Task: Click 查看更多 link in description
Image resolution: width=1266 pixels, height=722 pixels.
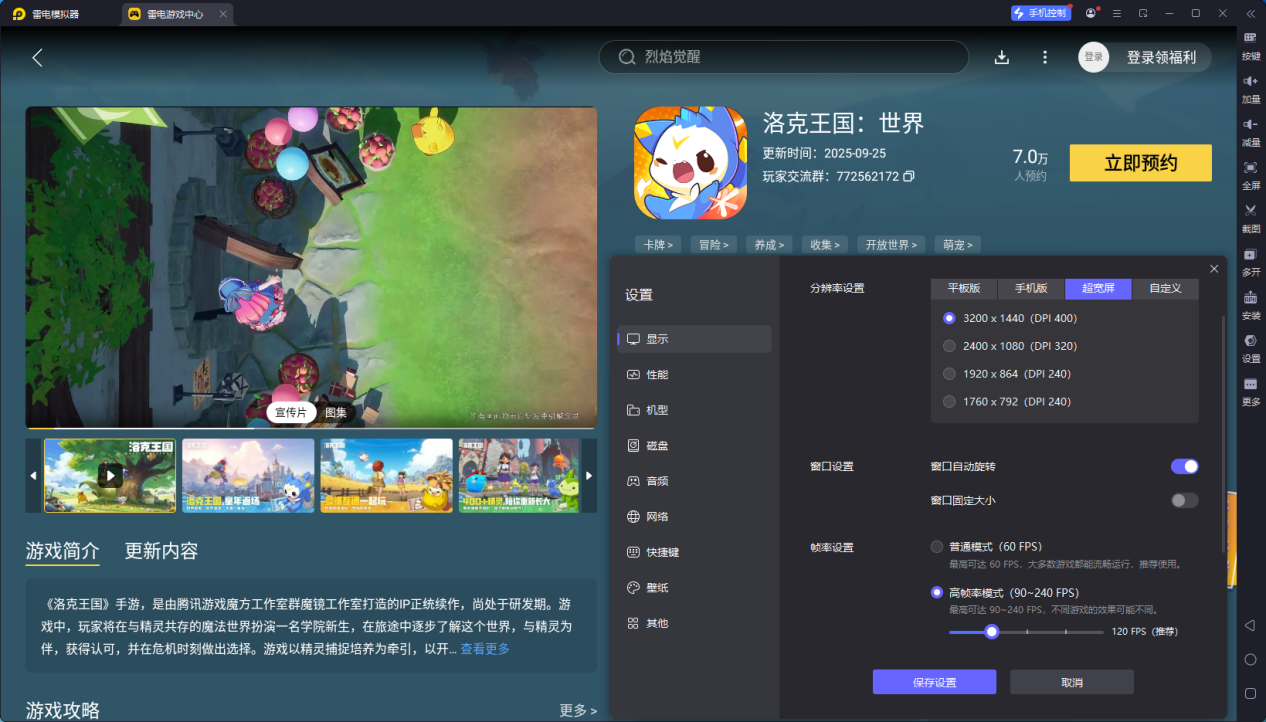Action: tap(485, 649)
